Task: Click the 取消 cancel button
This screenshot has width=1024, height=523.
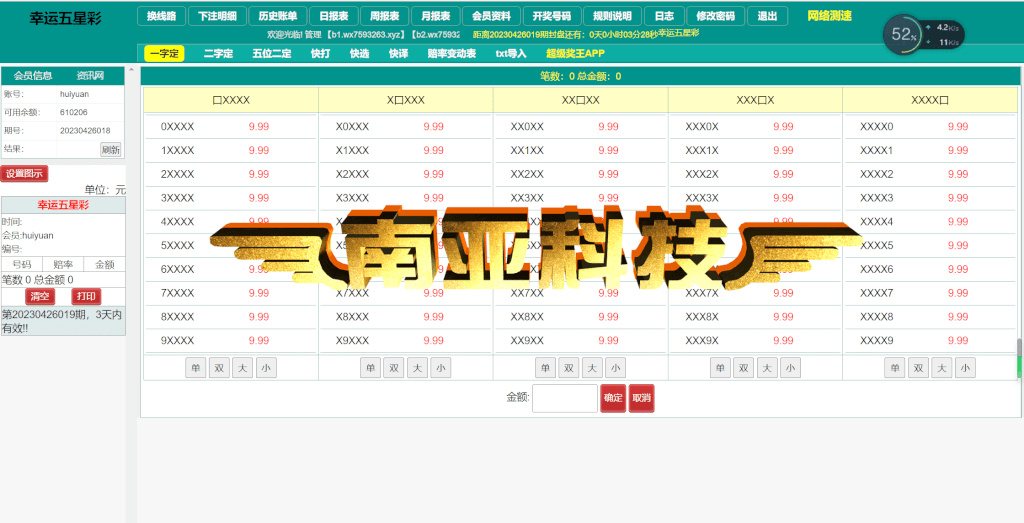Action: tap(641, 398)
